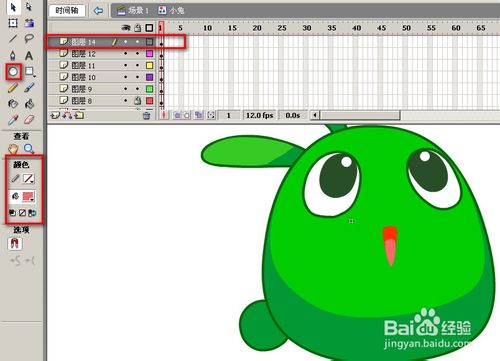Unlock 图层 8 via padlock icon

138,100
